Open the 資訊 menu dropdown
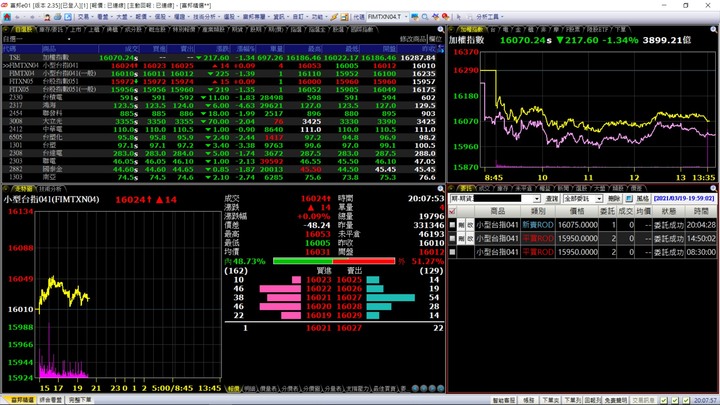720x405 pixels. (281, 17)
